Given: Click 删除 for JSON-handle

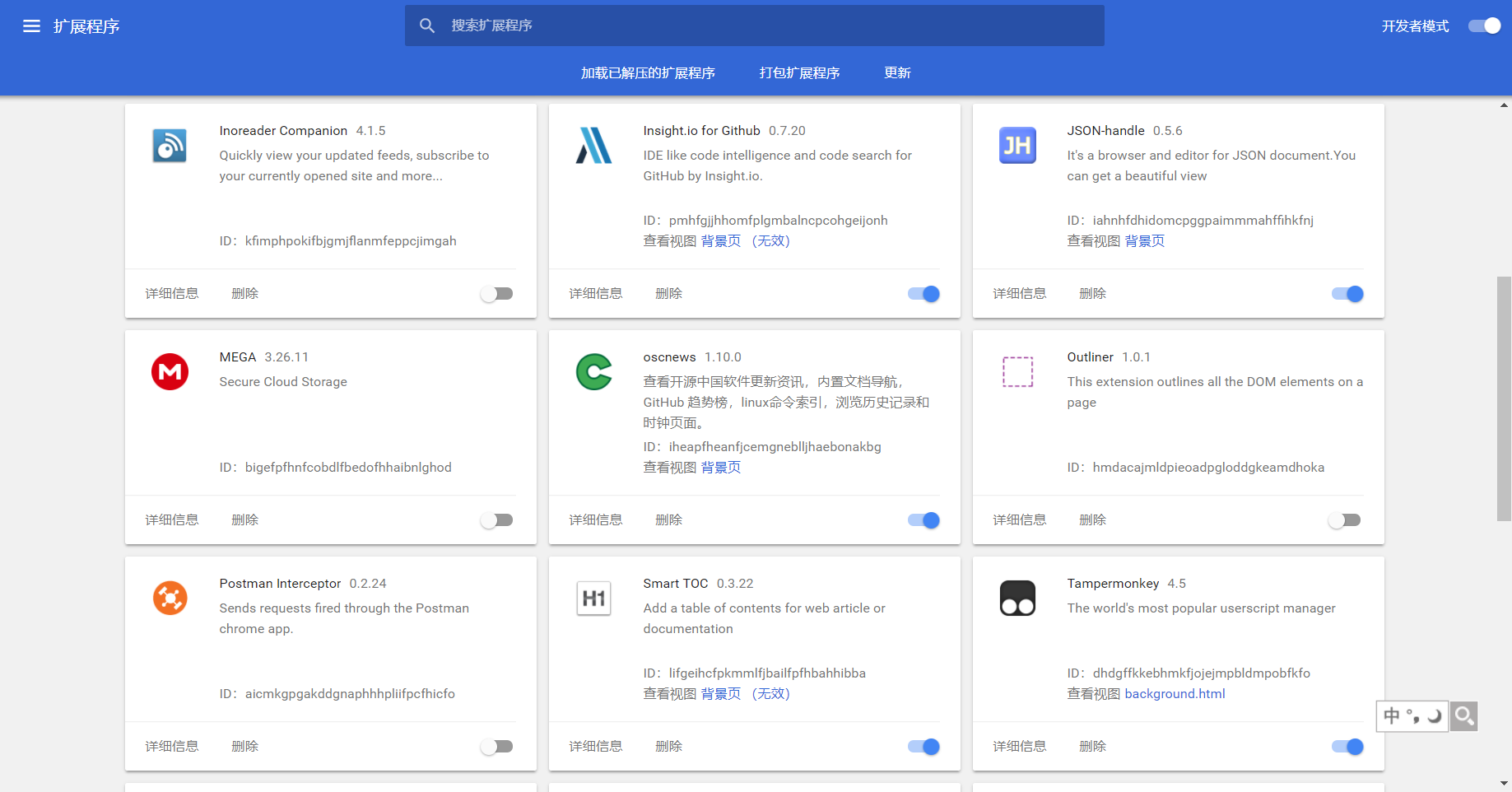Looking at the screenshot, I should [1093, 294].
